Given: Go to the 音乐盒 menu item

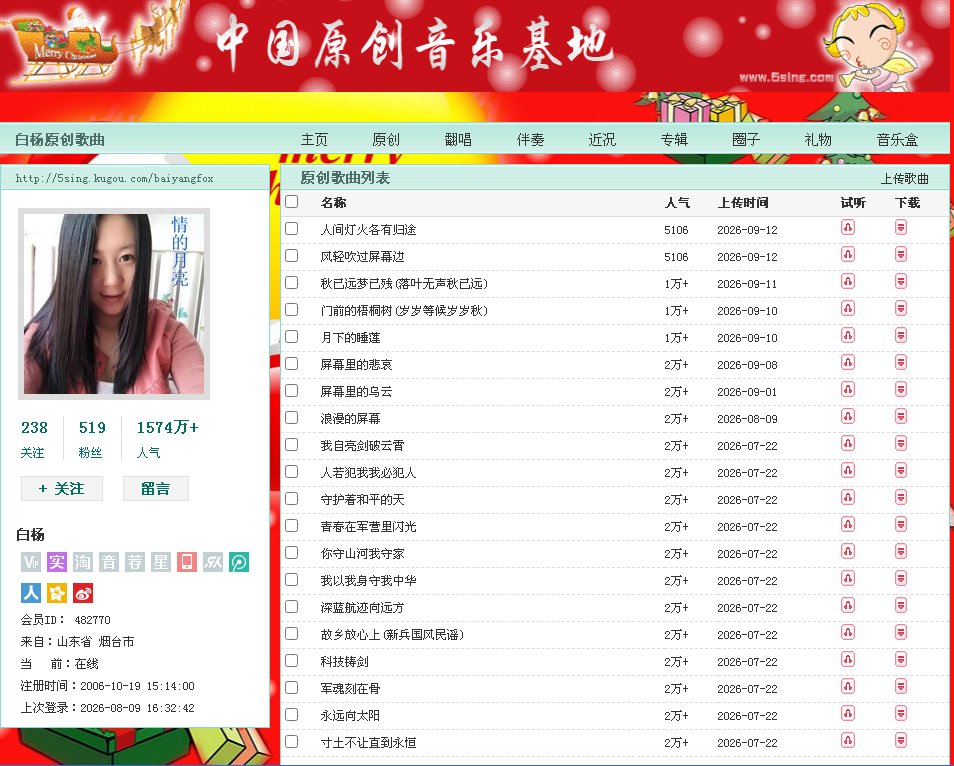Looking at the screenshot, I should tap(897, 139).
